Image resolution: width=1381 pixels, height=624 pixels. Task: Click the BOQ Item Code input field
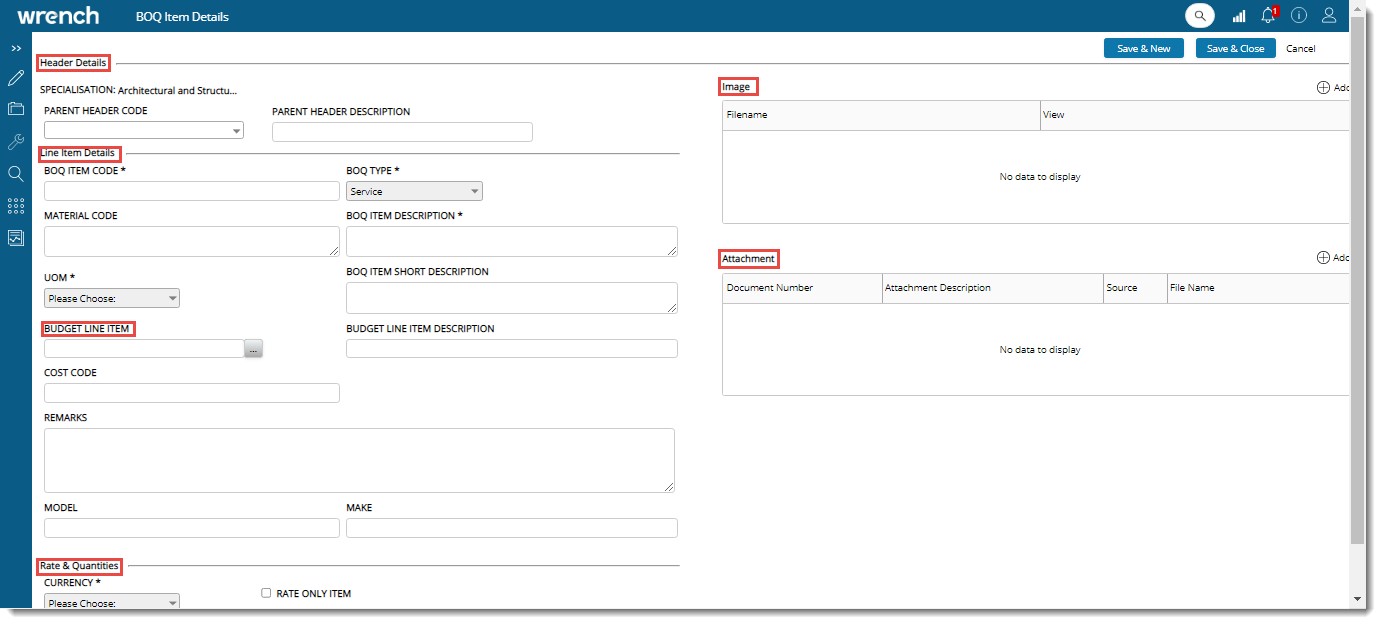(x=192, y=191)
